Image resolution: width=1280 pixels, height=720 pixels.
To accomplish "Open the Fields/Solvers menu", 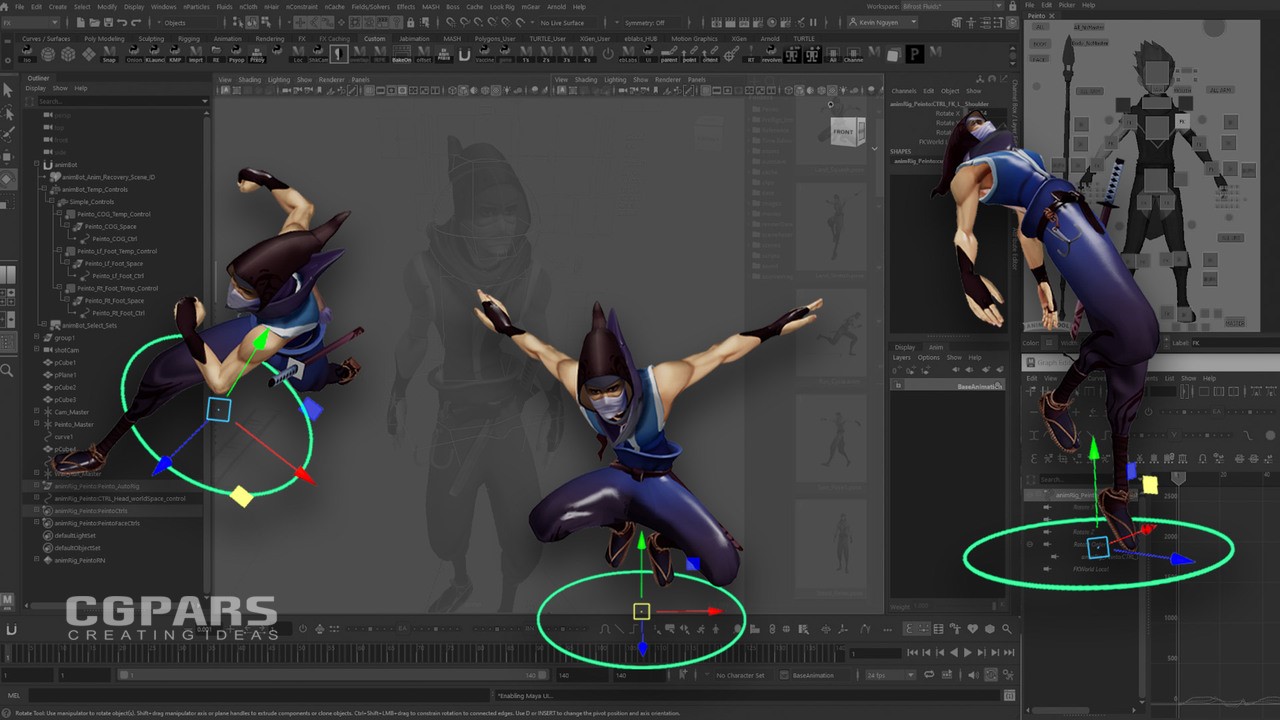I will 370,7.
